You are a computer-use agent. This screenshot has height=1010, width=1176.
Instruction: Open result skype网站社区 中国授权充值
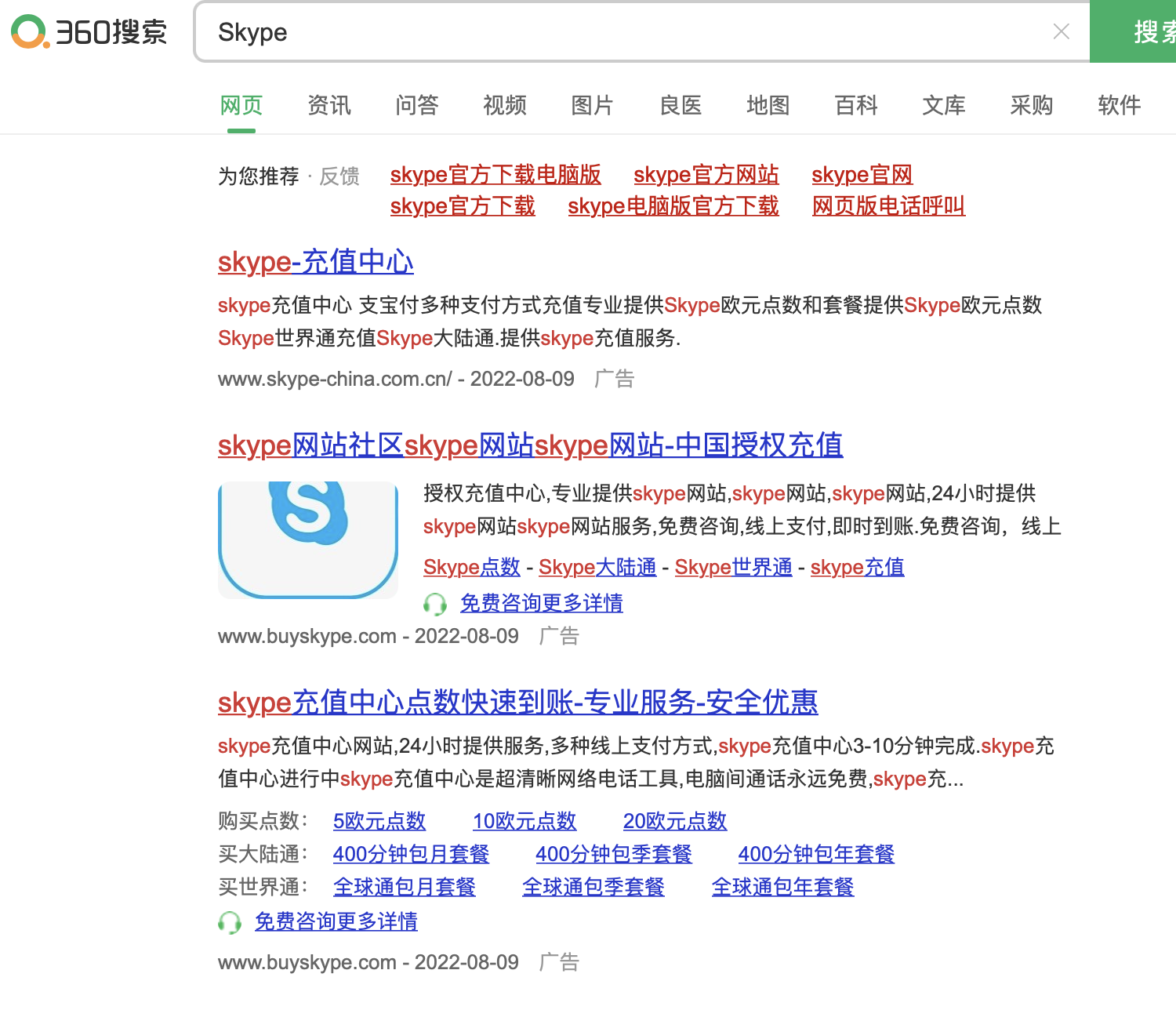pyautogui.click(x=531, y=445)
